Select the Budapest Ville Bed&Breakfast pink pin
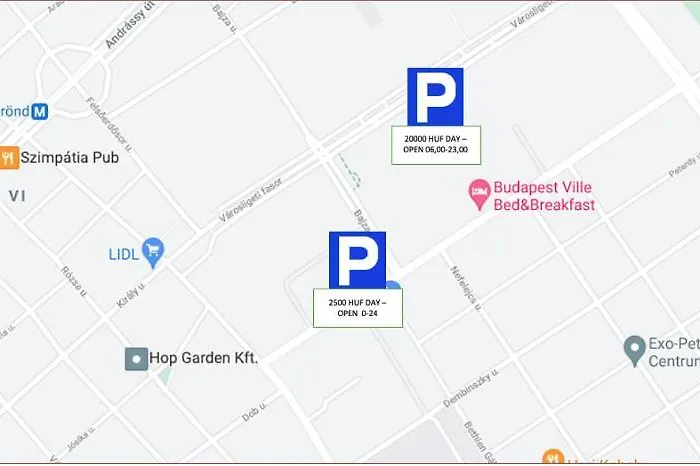The image size is (700, 466). point(479,195)
